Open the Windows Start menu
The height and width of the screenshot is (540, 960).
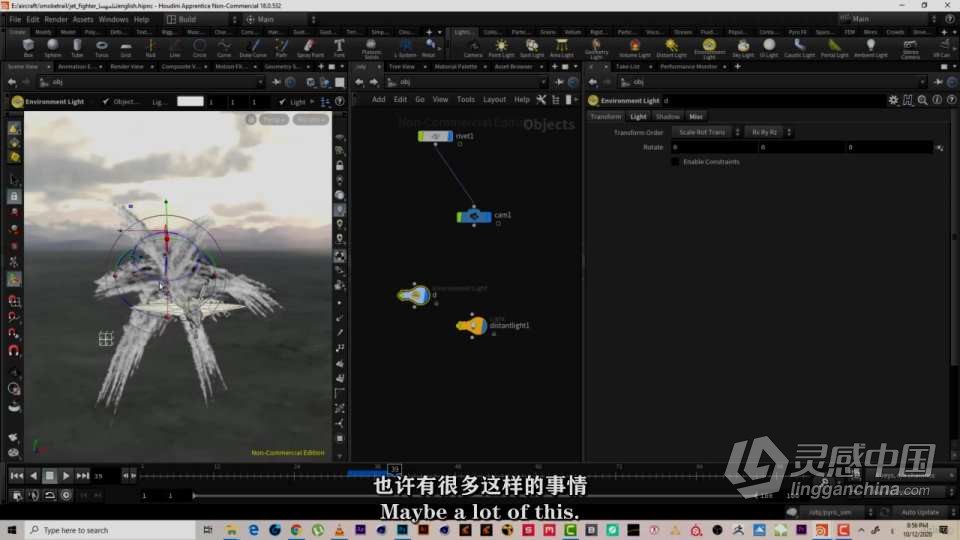pos(12,530)
